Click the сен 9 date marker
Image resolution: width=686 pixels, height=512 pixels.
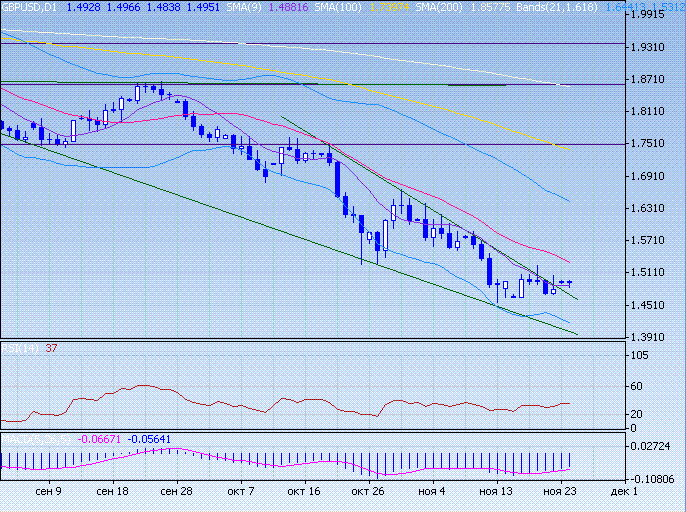pyautogui.click(x=48, y=493)
